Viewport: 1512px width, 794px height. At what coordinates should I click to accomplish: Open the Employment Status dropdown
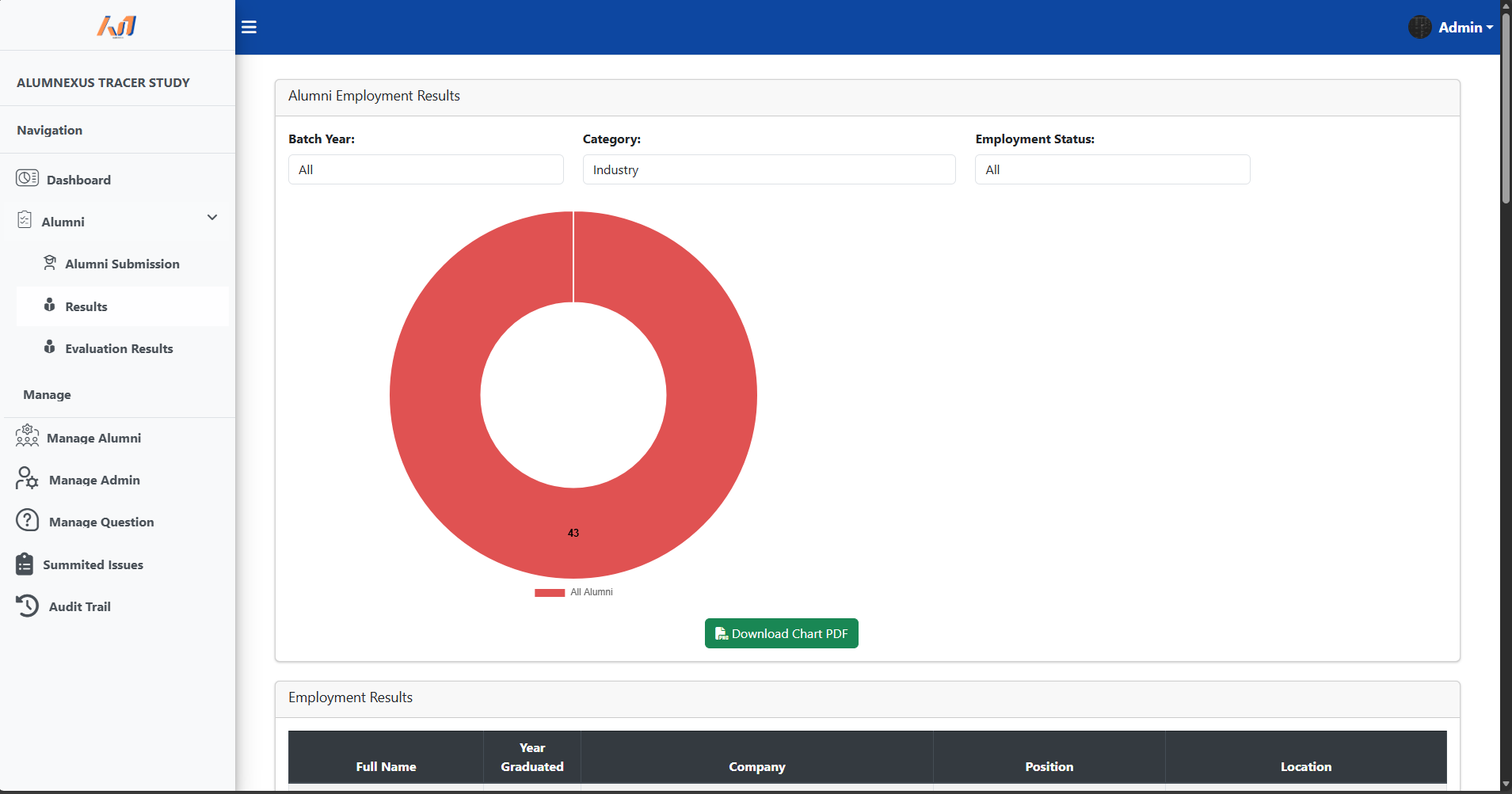(x=1111, y=169)
